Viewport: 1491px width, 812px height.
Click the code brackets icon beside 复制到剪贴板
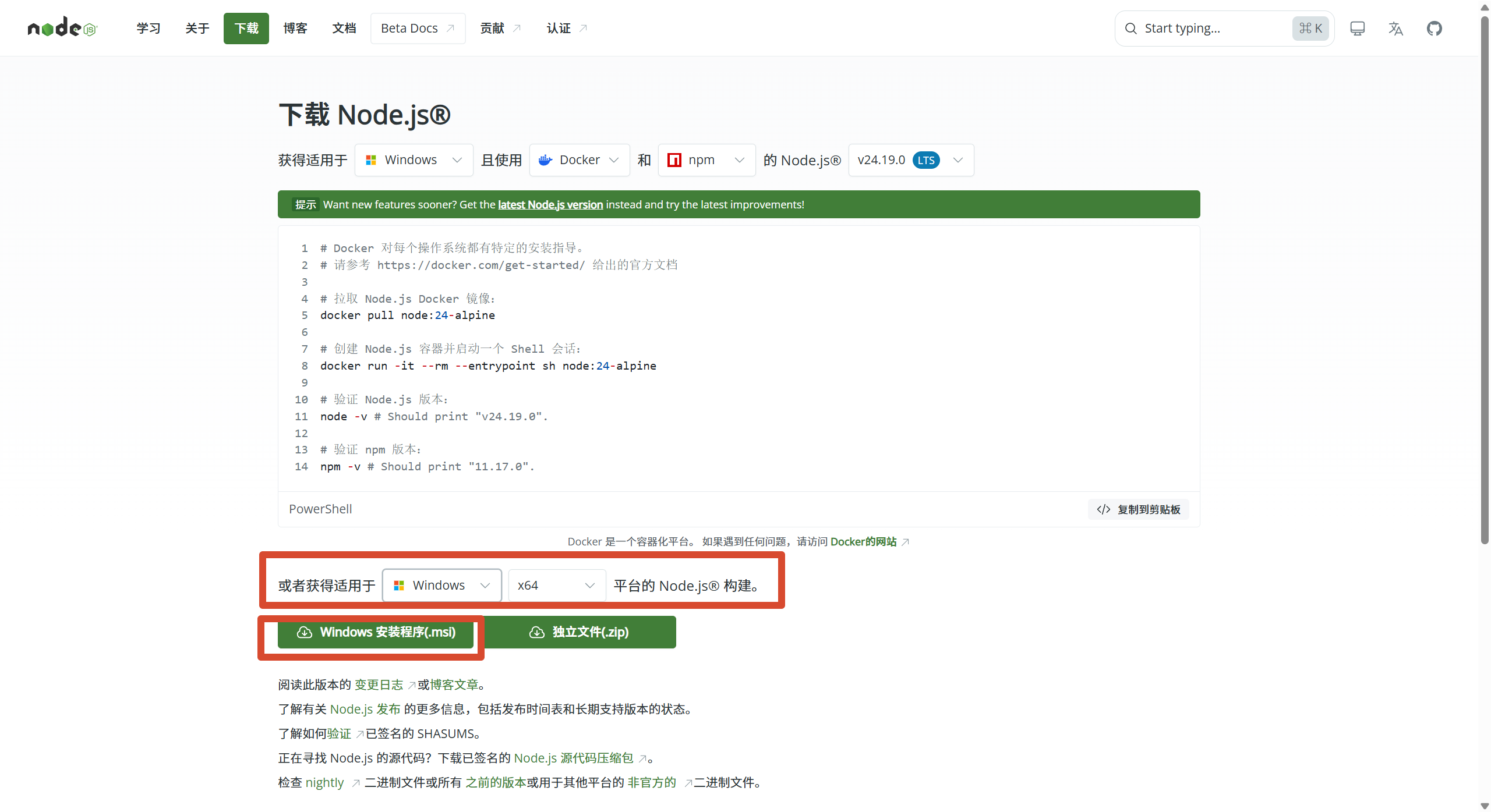pos(1103,509)
